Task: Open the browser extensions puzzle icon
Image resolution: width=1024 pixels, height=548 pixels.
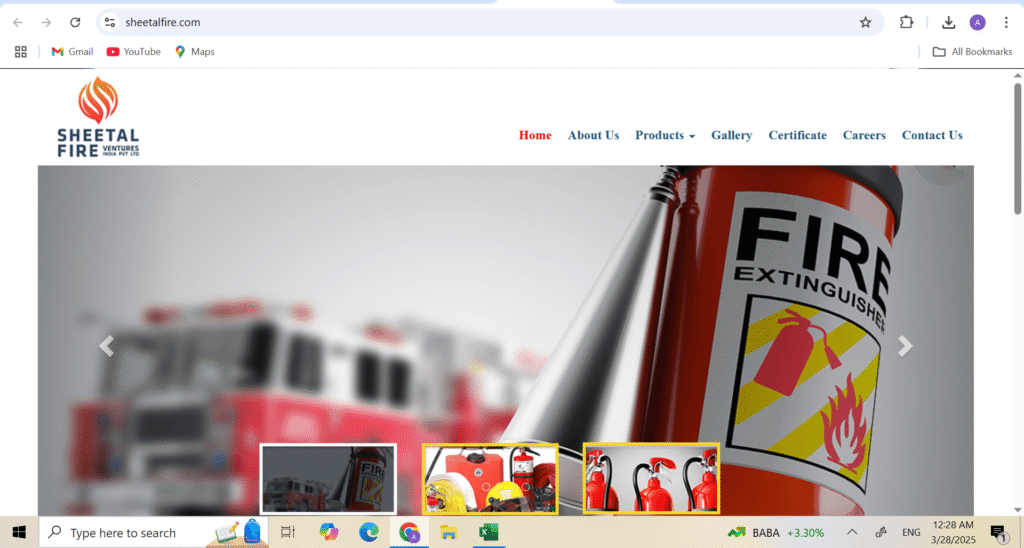Action: [x=906, y=22]
